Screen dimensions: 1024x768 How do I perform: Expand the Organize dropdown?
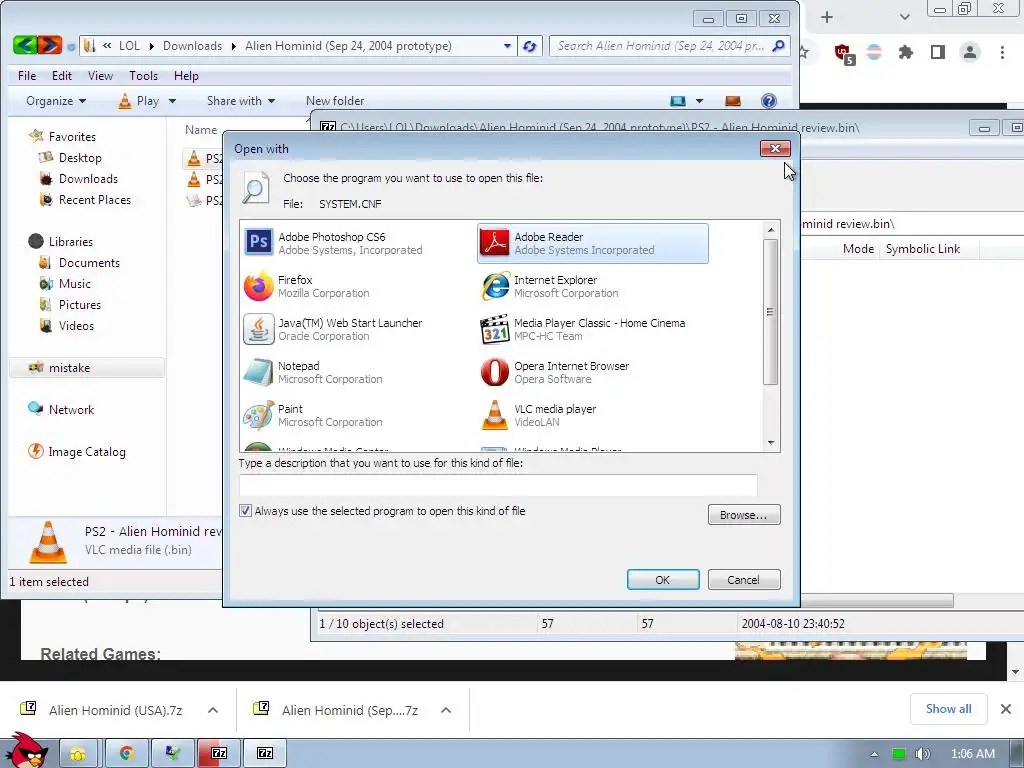coord(56,101)
